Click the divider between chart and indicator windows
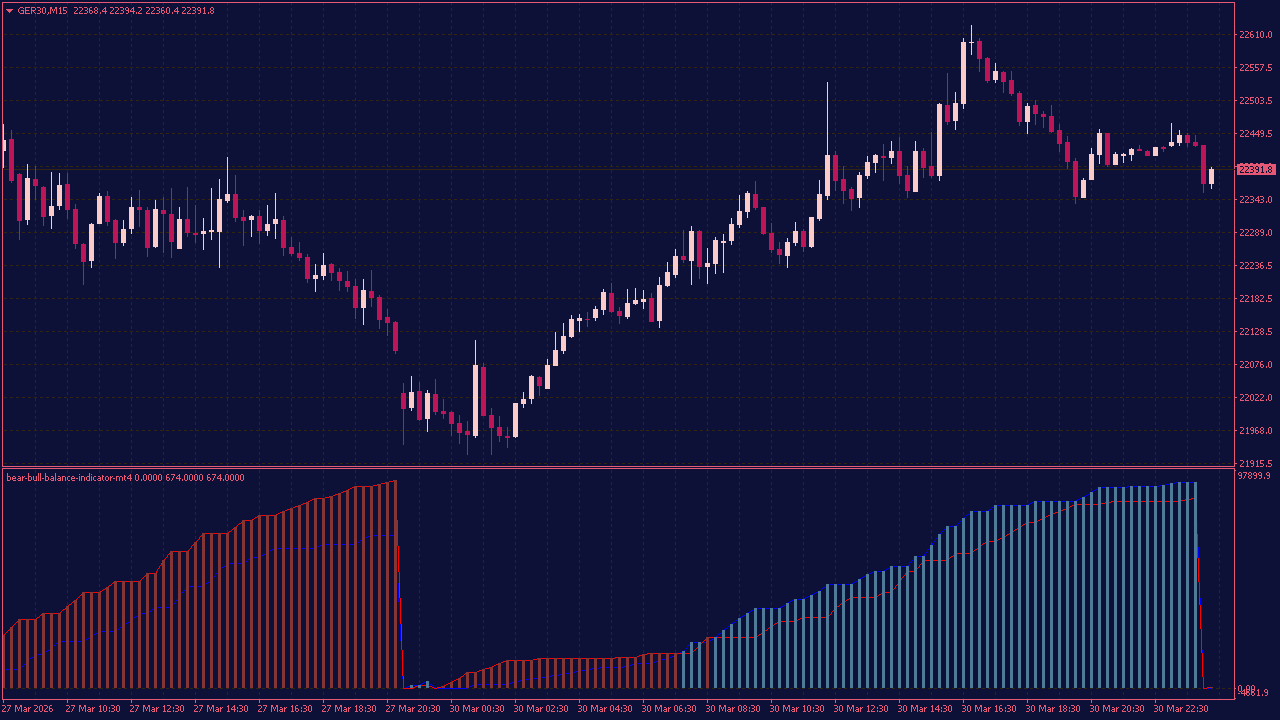The width and height of the screenshot is (1280, 720). coord(620,468)
